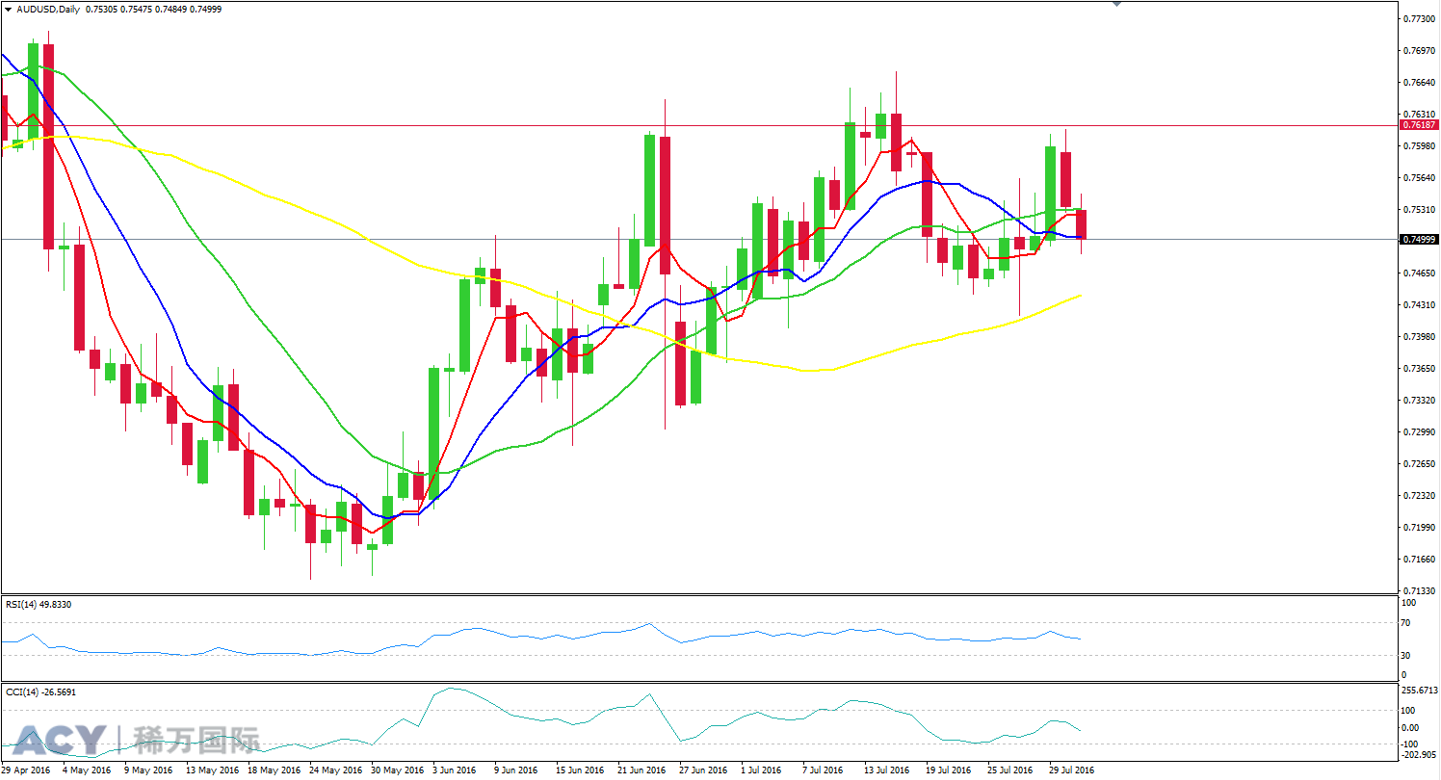Click the CCI(14) -26.5691 indicator label
Image resolution: width=1441 pixels, height=780 pixels.
pyautogui.click(x=40, y=691)
